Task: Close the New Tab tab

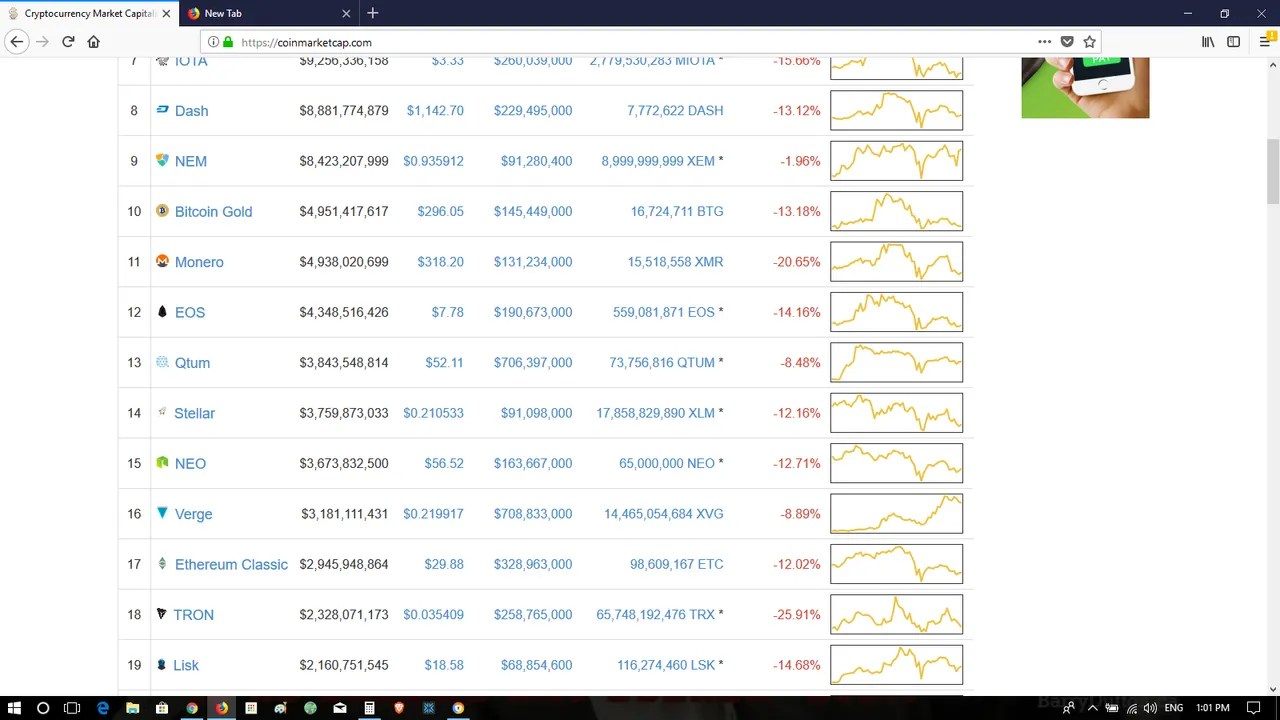Action: coord(346,13)
